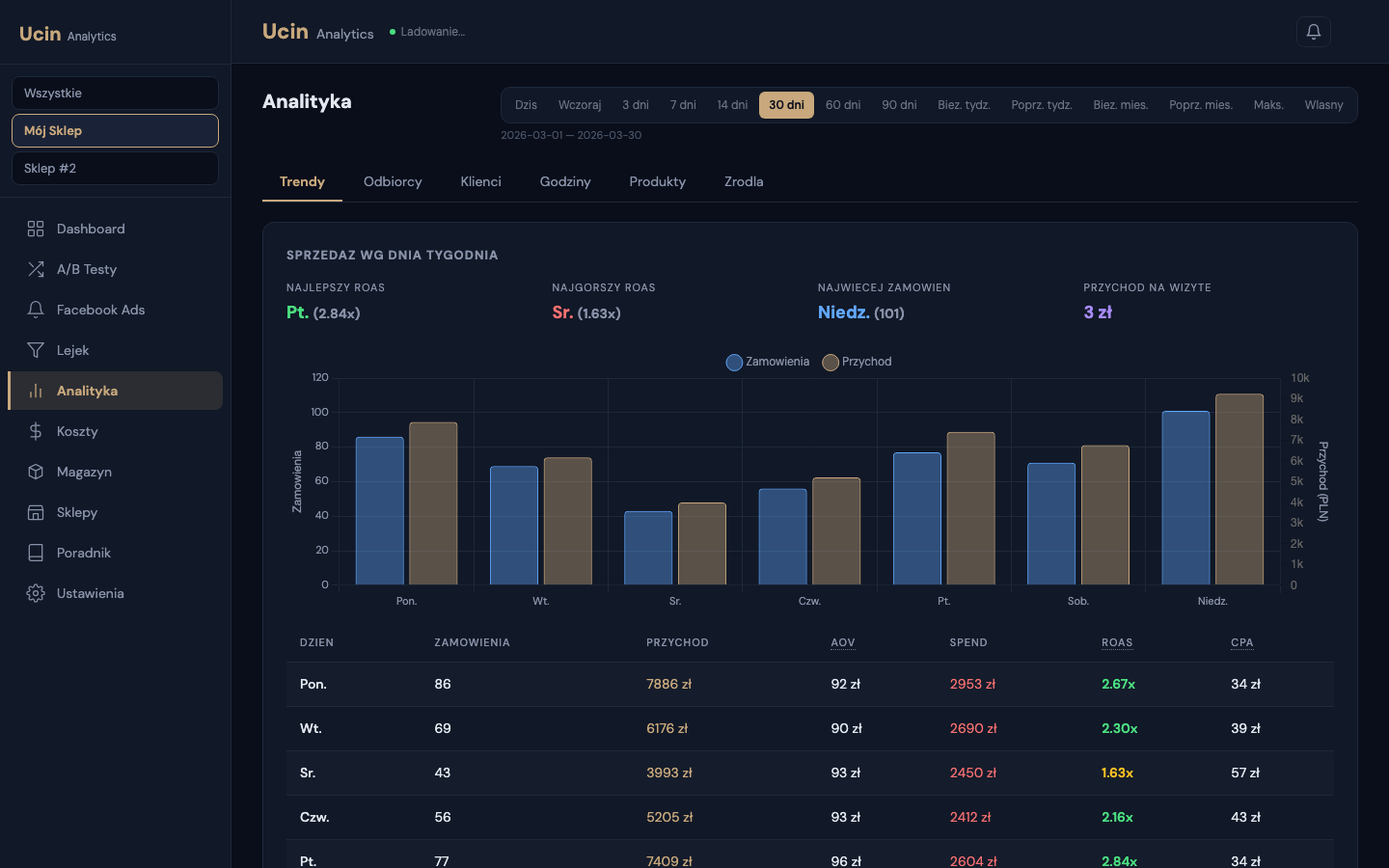The image size is (1389, 868).
Task: Click the Poradnik book icon
Action: tap(36, 553)
